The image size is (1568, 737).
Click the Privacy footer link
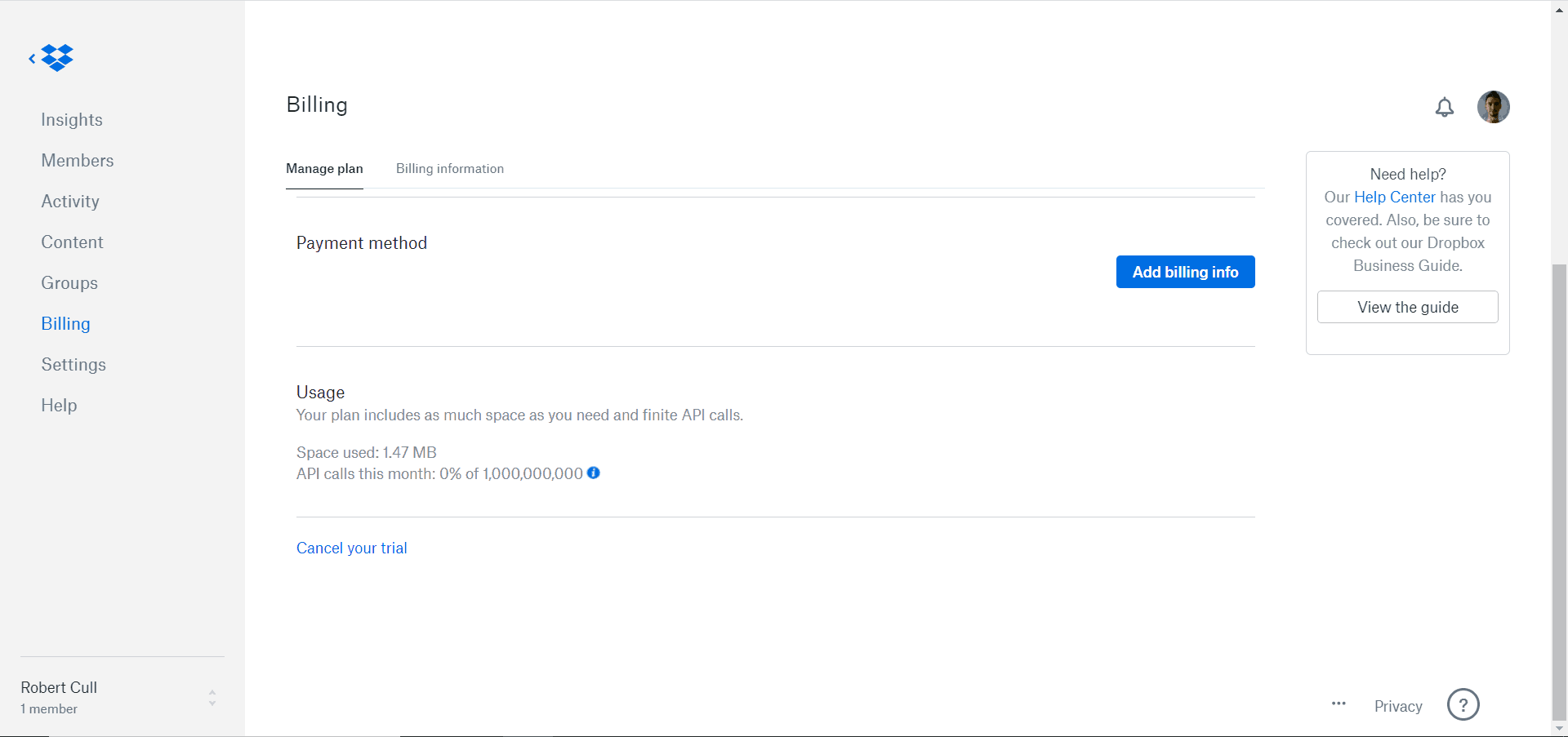1397,706
